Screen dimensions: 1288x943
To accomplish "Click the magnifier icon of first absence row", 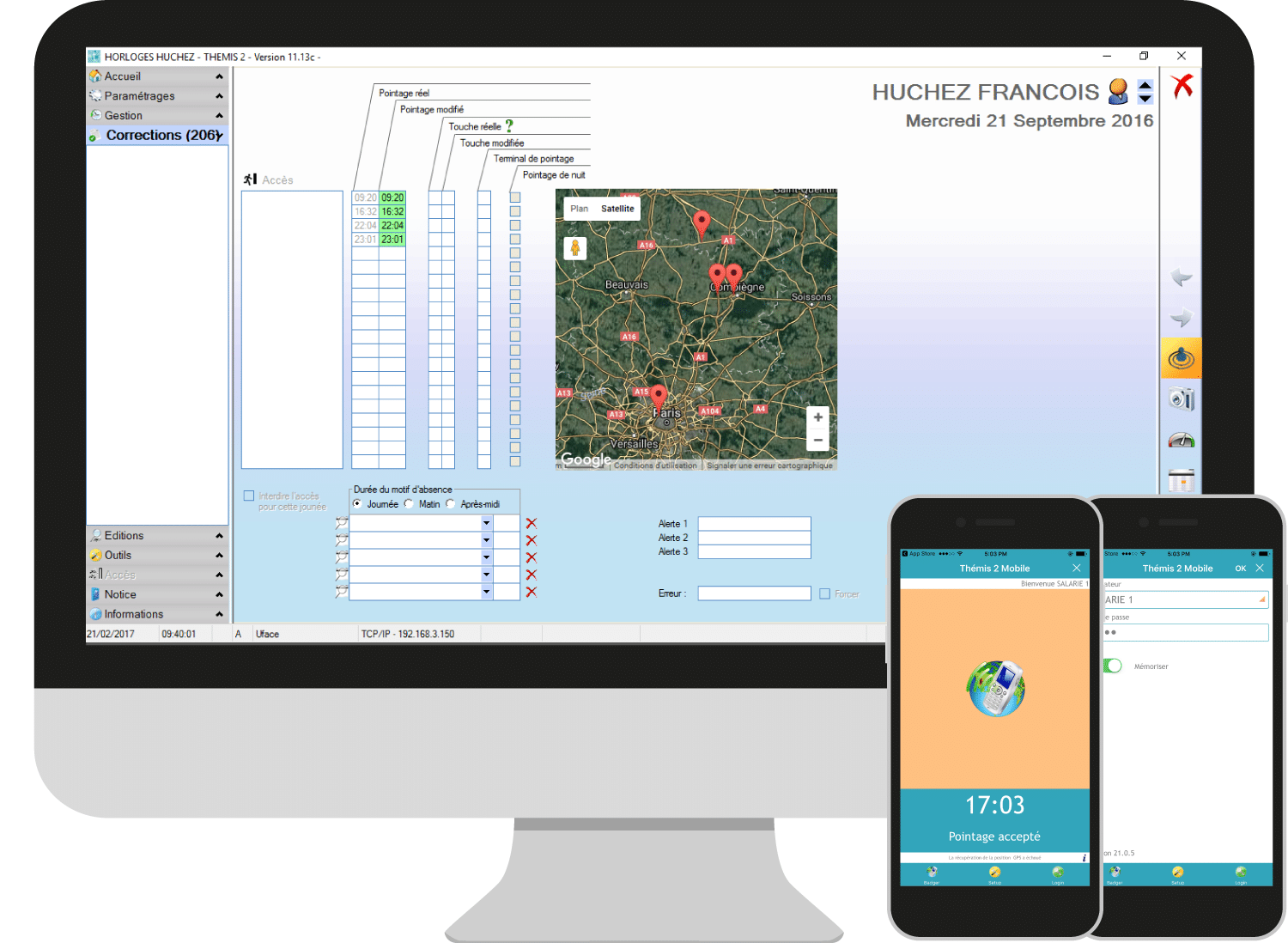I will 342,523.
